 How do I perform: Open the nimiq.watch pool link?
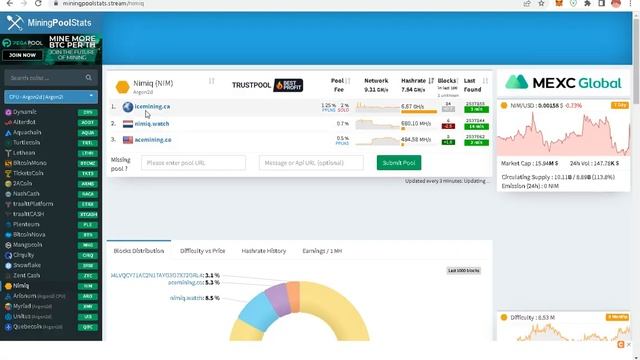[151, 124]
